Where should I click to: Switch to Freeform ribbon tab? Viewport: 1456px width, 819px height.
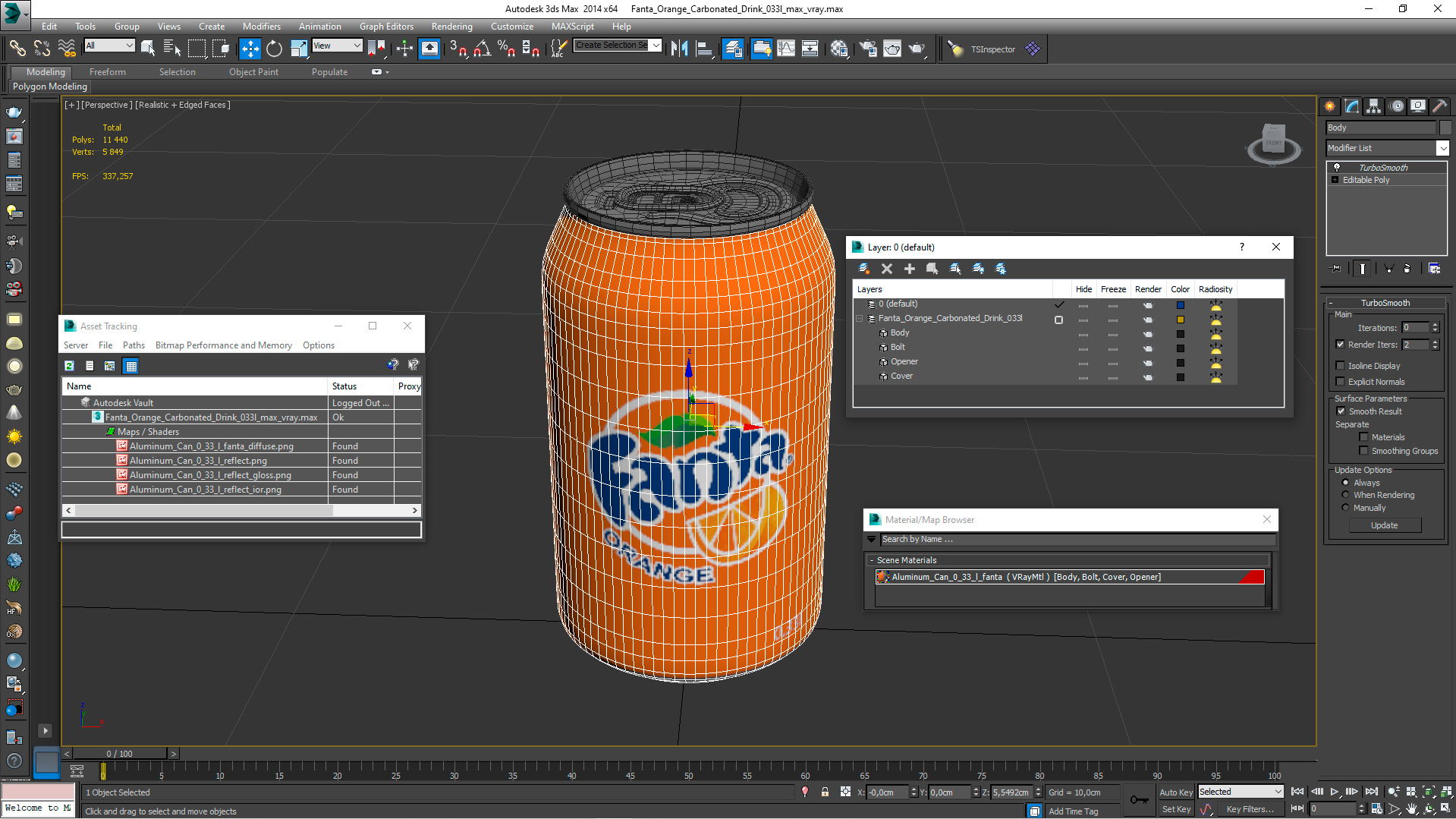tap(107, 72)
